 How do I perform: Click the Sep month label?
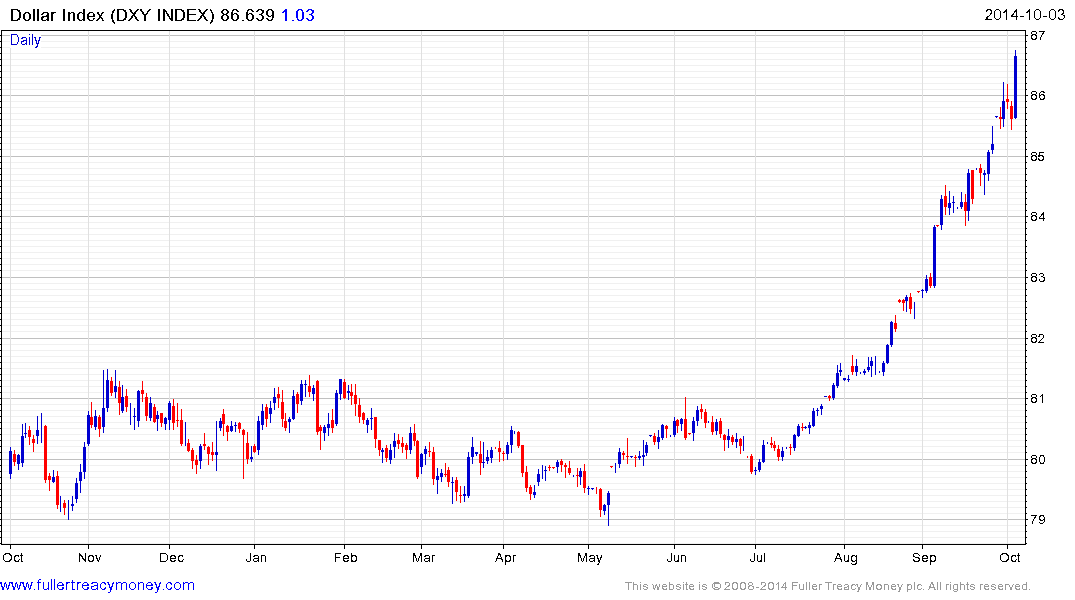click(x=924, y=557)
